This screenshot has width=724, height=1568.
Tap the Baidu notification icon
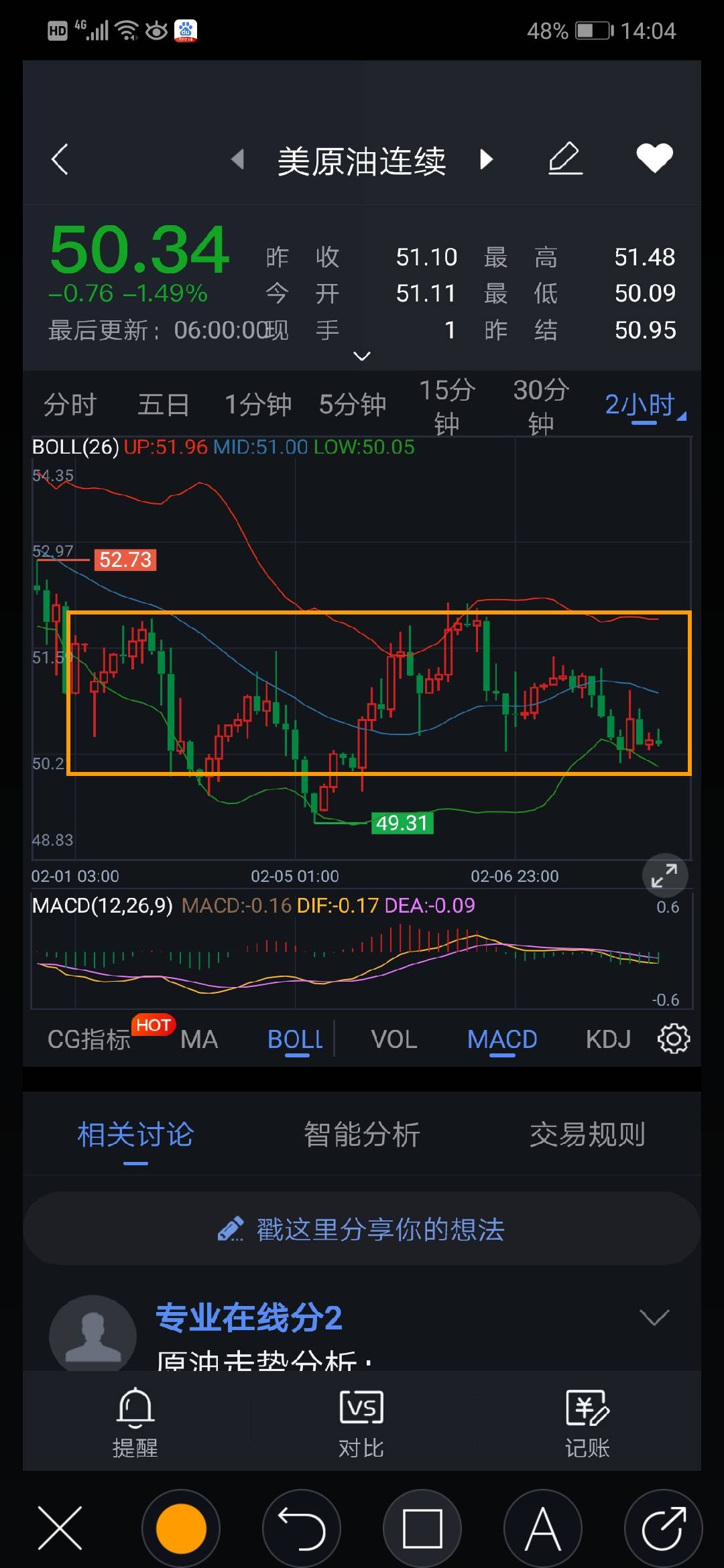coord(186,31)
